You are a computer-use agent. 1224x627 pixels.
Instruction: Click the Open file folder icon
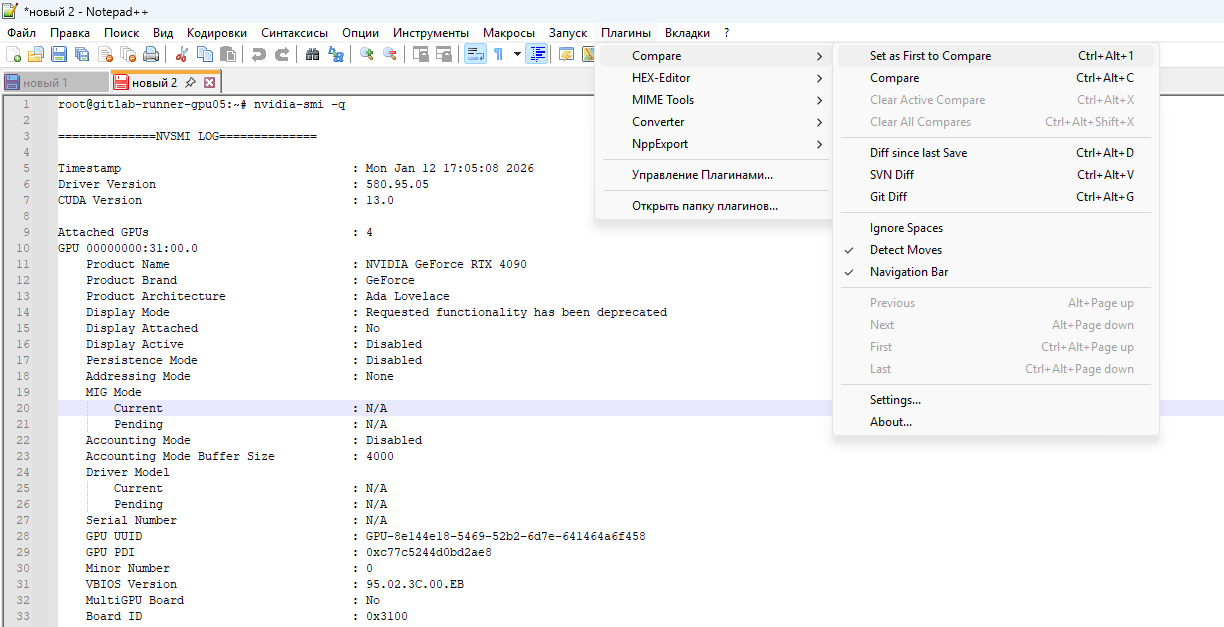36,54
